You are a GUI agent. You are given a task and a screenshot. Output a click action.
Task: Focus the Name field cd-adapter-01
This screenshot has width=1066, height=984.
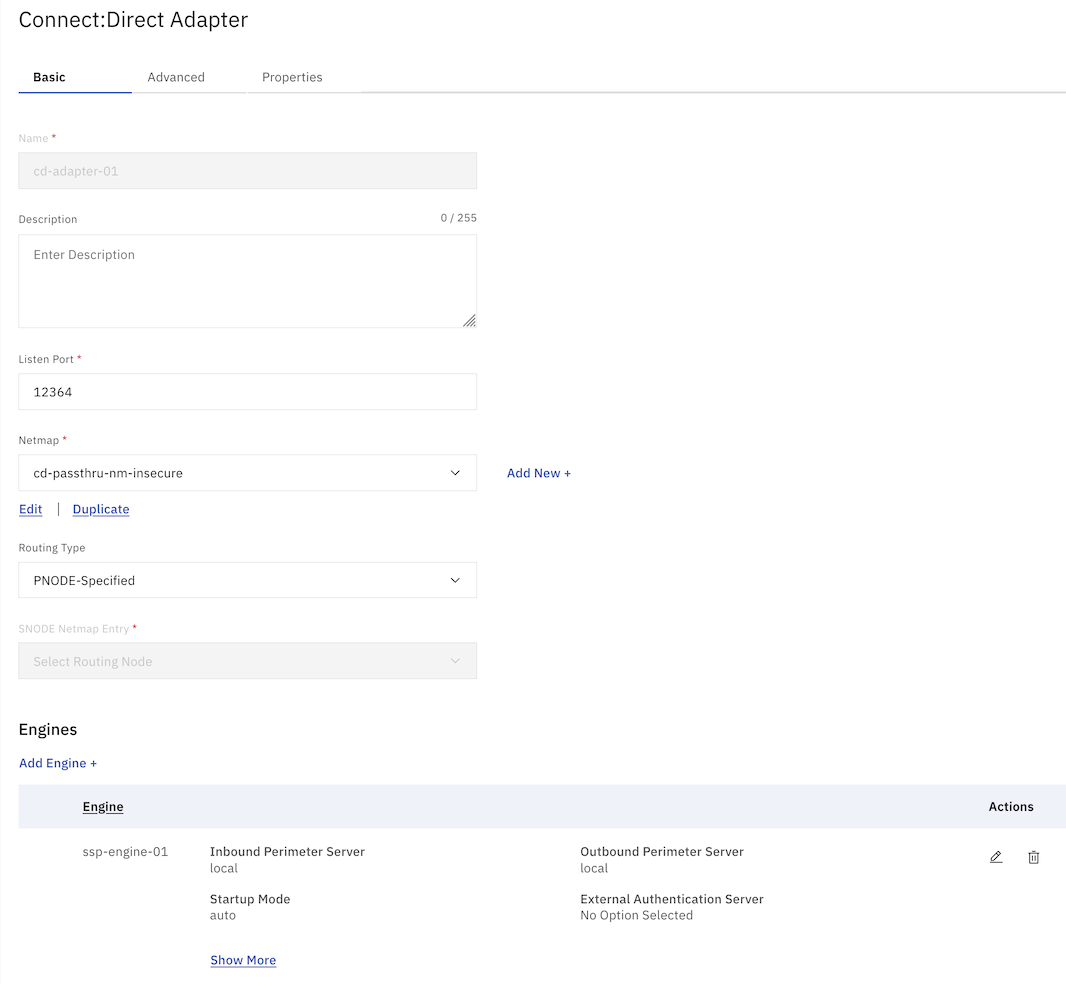pyautogui.click(x=247, y=171)
